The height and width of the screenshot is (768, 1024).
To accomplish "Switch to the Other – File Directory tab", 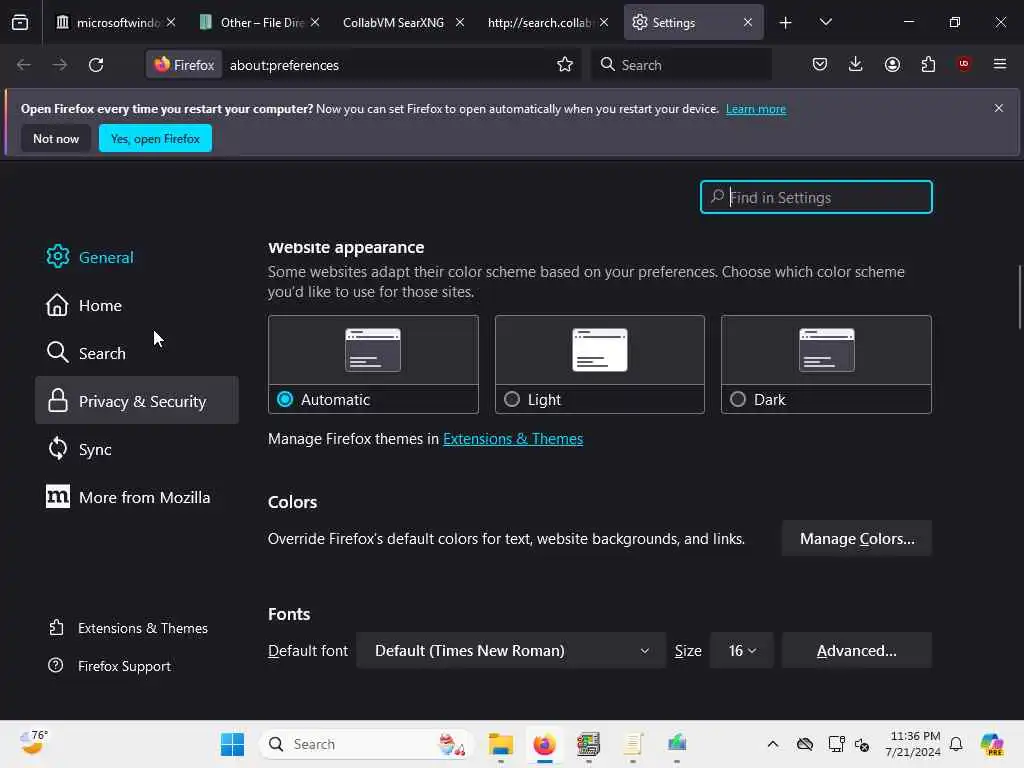I will pyautogui.click(x=260, y=22).
